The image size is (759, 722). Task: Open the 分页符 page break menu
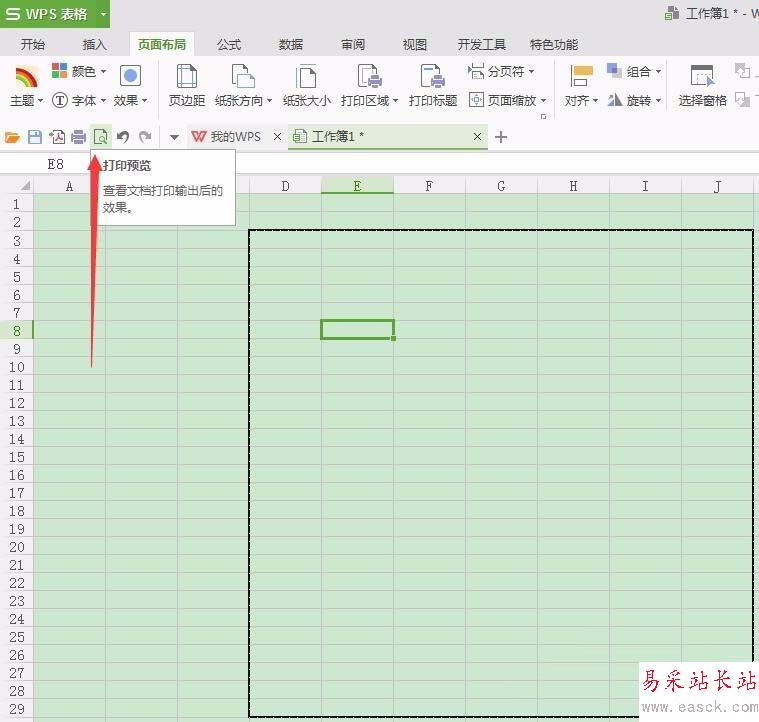click(x=501, y=71)
